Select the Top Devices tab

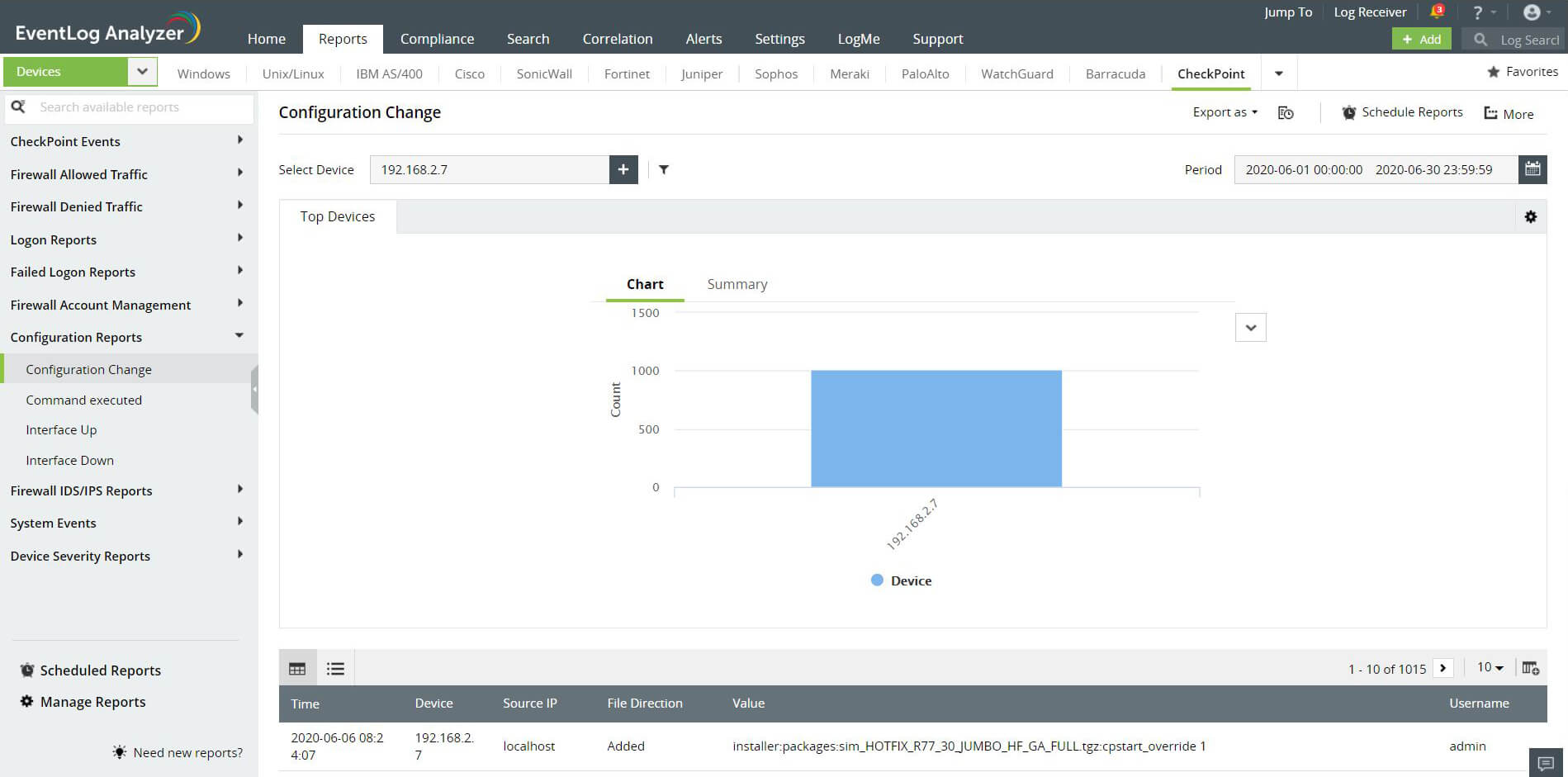pyautogui.click(x=337, y=216)
